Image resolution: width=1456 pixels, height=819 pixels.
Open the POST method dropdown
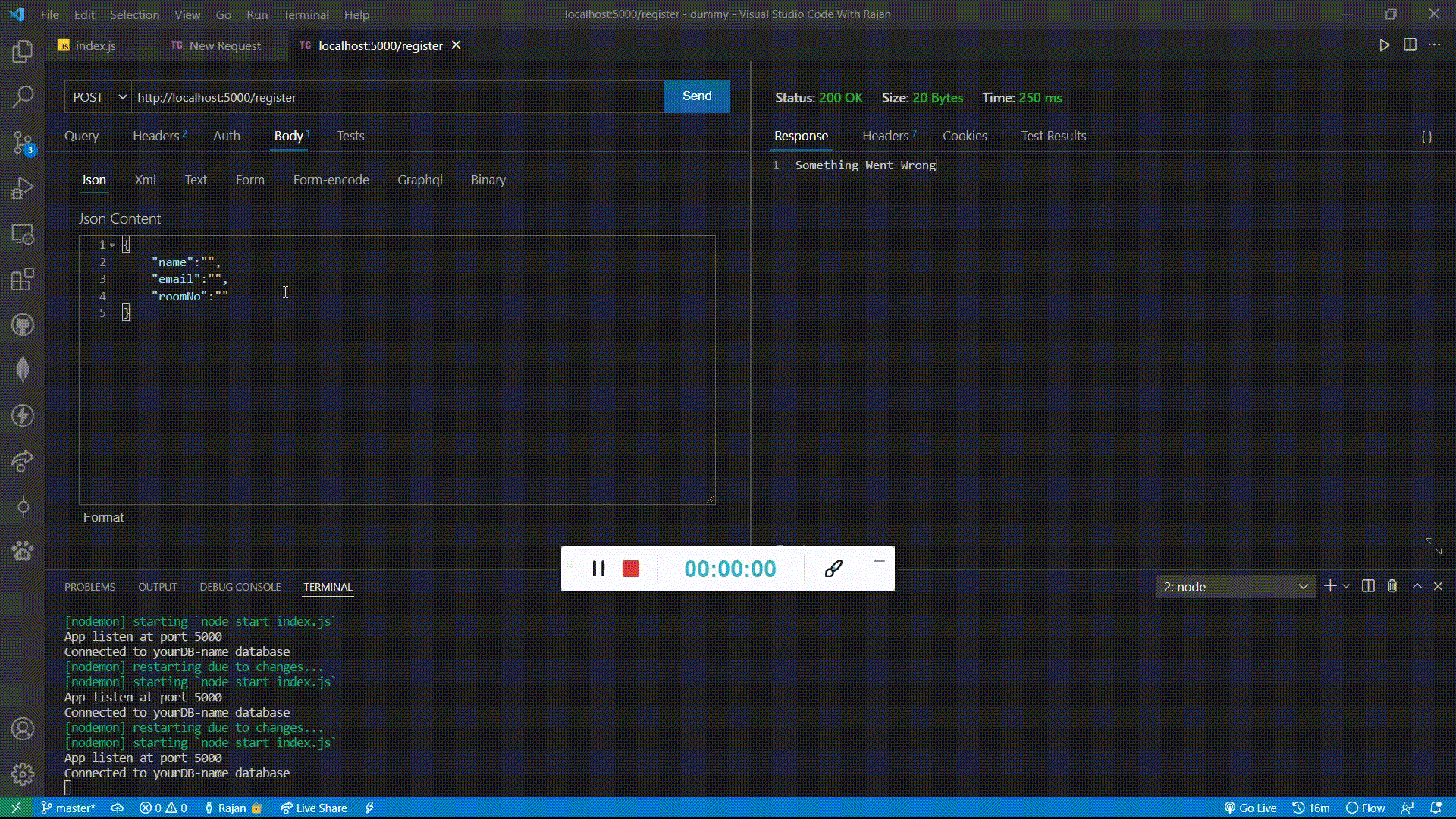click(99, 97)
